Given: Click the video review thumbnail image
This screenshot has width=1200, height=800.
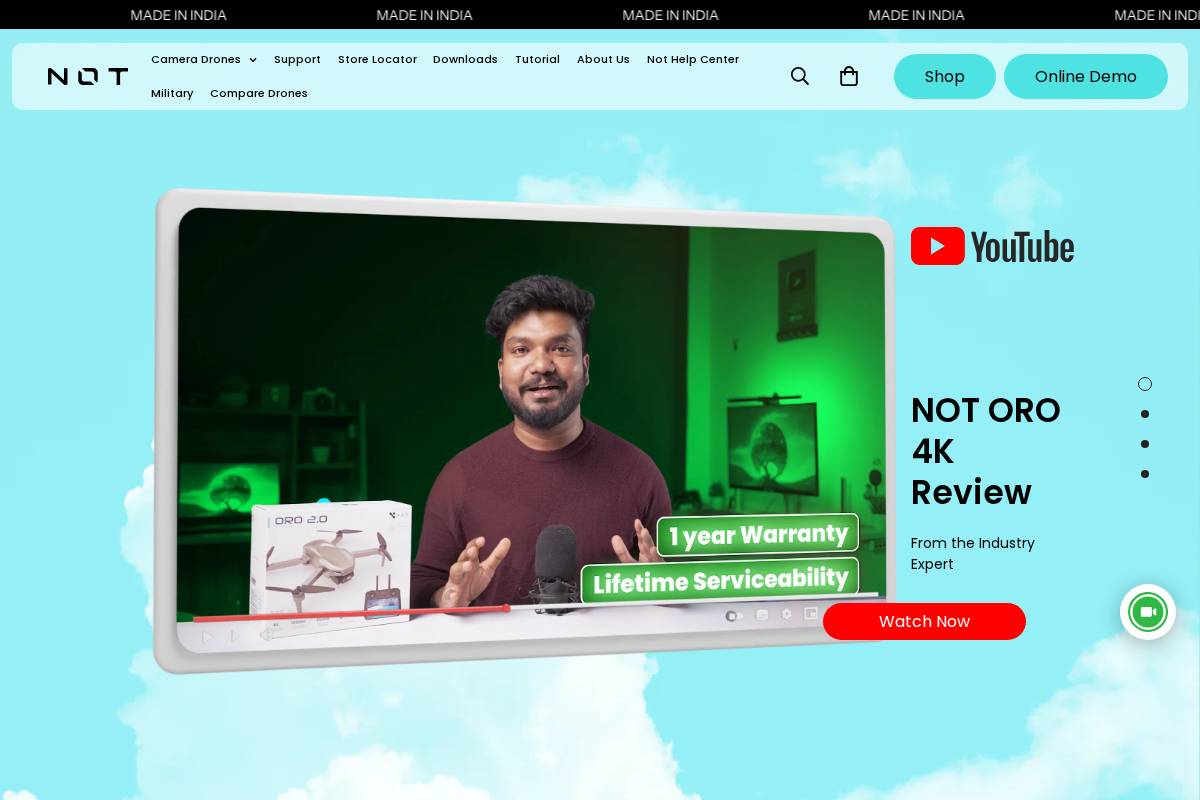Looking at the screenshot, I should (x=525, y=430).
